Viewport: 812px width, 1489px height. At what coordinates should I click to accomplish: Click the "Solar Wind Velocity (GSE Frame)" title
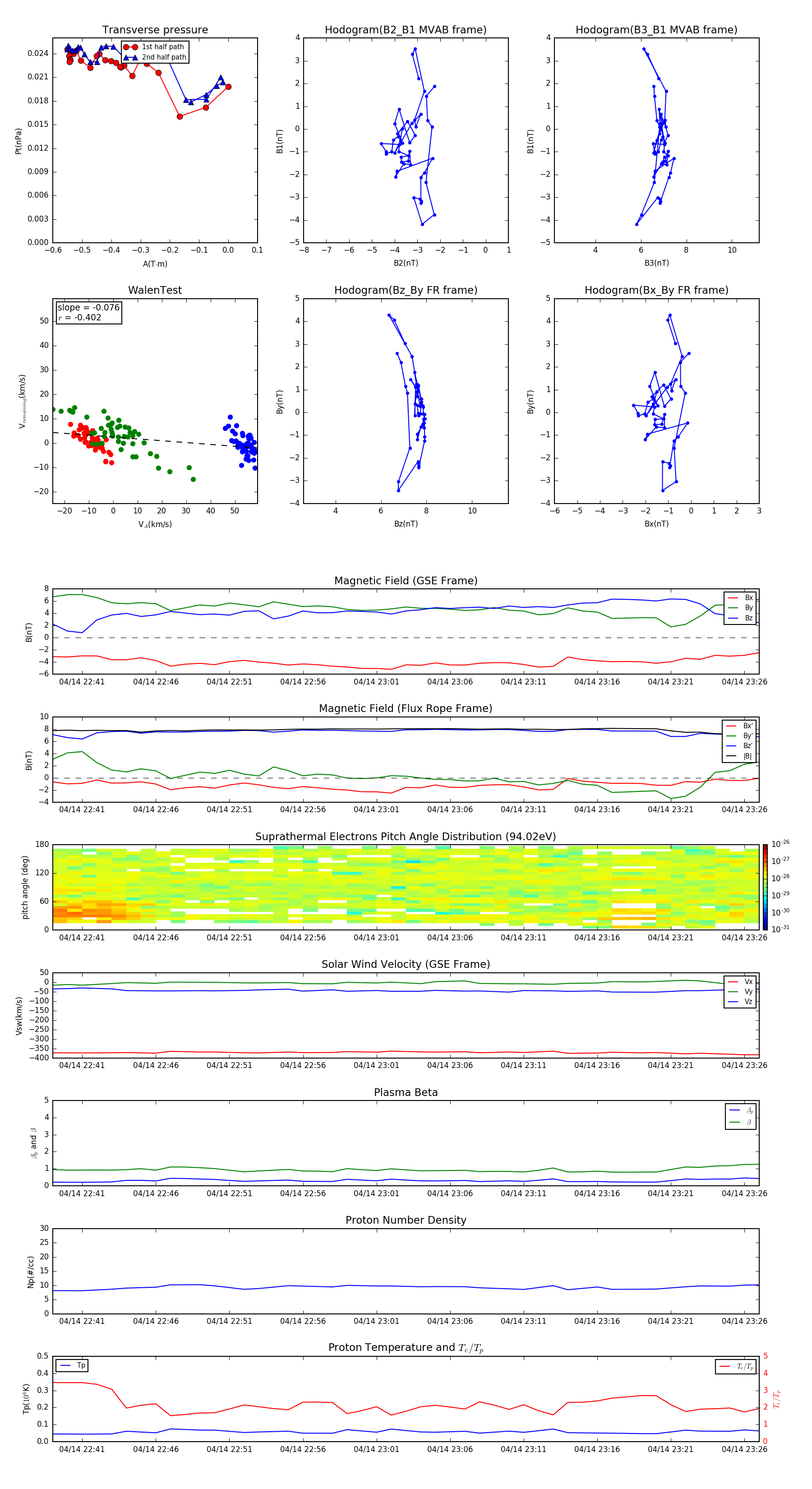(x=406, y=964)
